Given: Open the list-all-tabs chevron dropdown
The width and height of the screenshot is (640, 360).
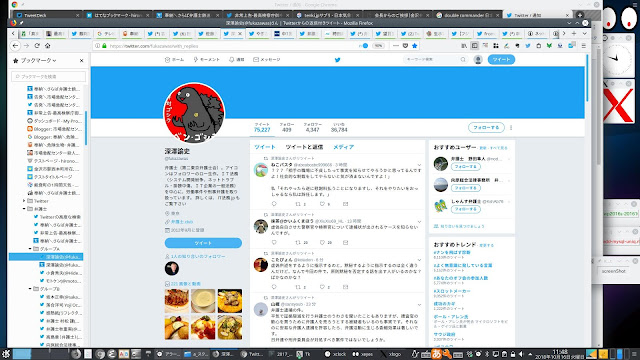Looking at the screenshot, I should (x=584, y=33).
